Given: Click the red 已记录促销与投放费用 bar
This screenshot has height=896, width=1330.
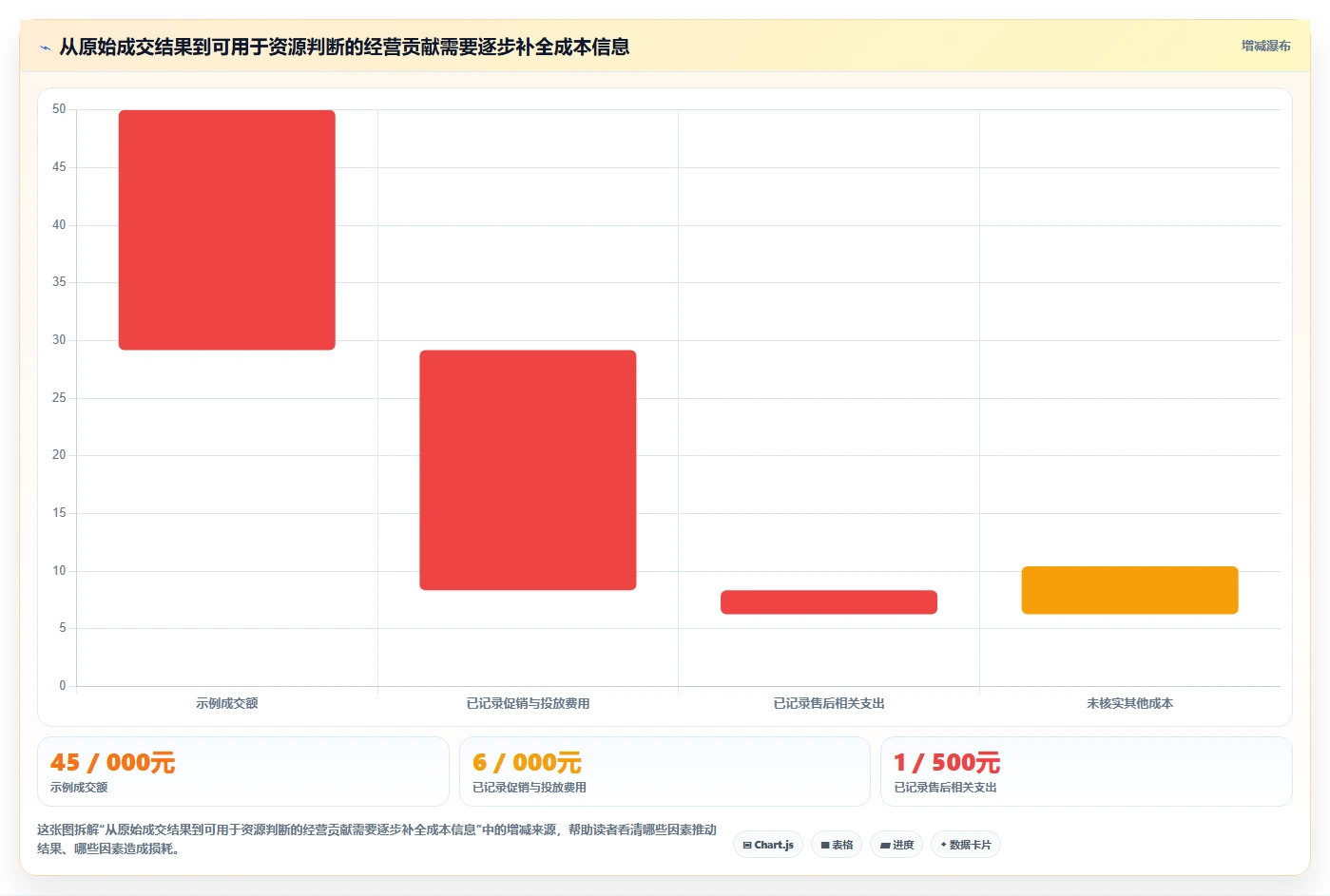Looking at the screenshot, I should (528, 470).
